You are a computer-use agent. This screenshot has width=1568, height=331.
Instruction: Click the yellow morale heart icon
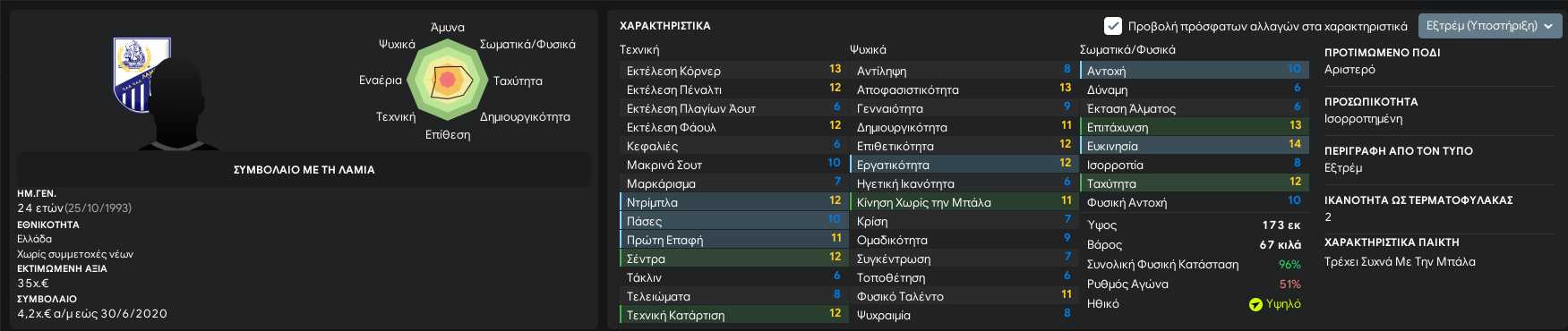pos(1255,304)
